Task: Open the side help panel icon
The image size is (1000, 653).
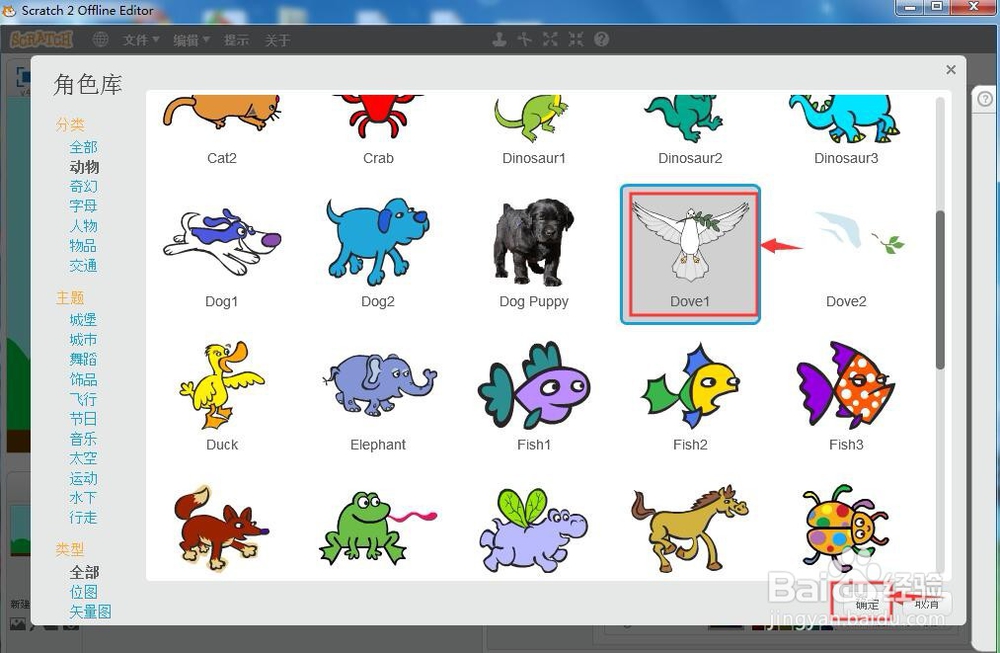Action: [x=985, y=99]
